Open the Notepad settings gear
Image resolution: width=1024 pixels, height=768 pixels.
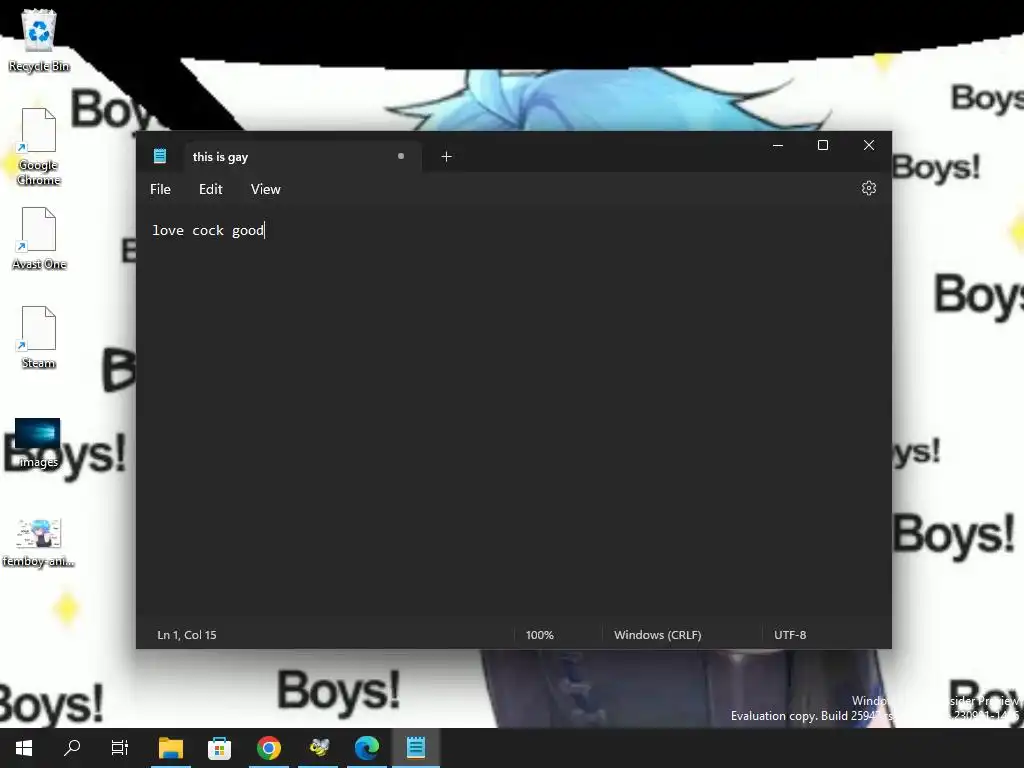(x=869, y=189)
